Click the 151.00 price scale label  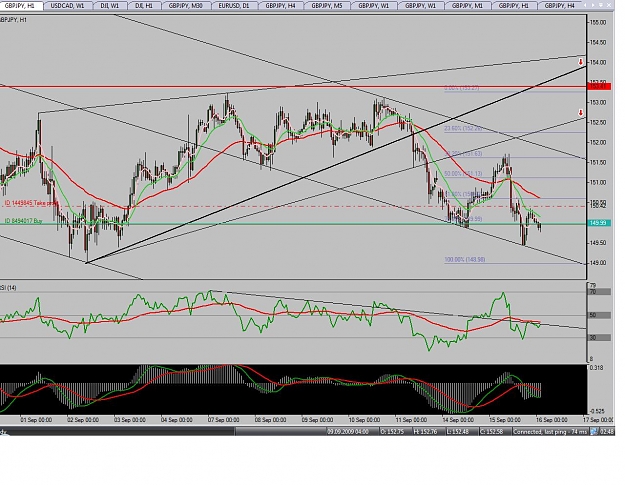[x=598, y=183]
